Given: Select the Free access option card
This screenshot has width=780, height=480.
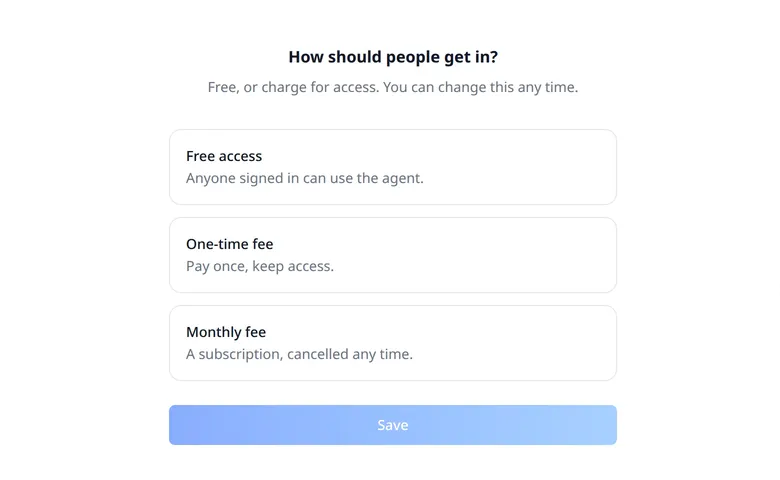Looking at the screenshot, I should (x=392, y=167).
